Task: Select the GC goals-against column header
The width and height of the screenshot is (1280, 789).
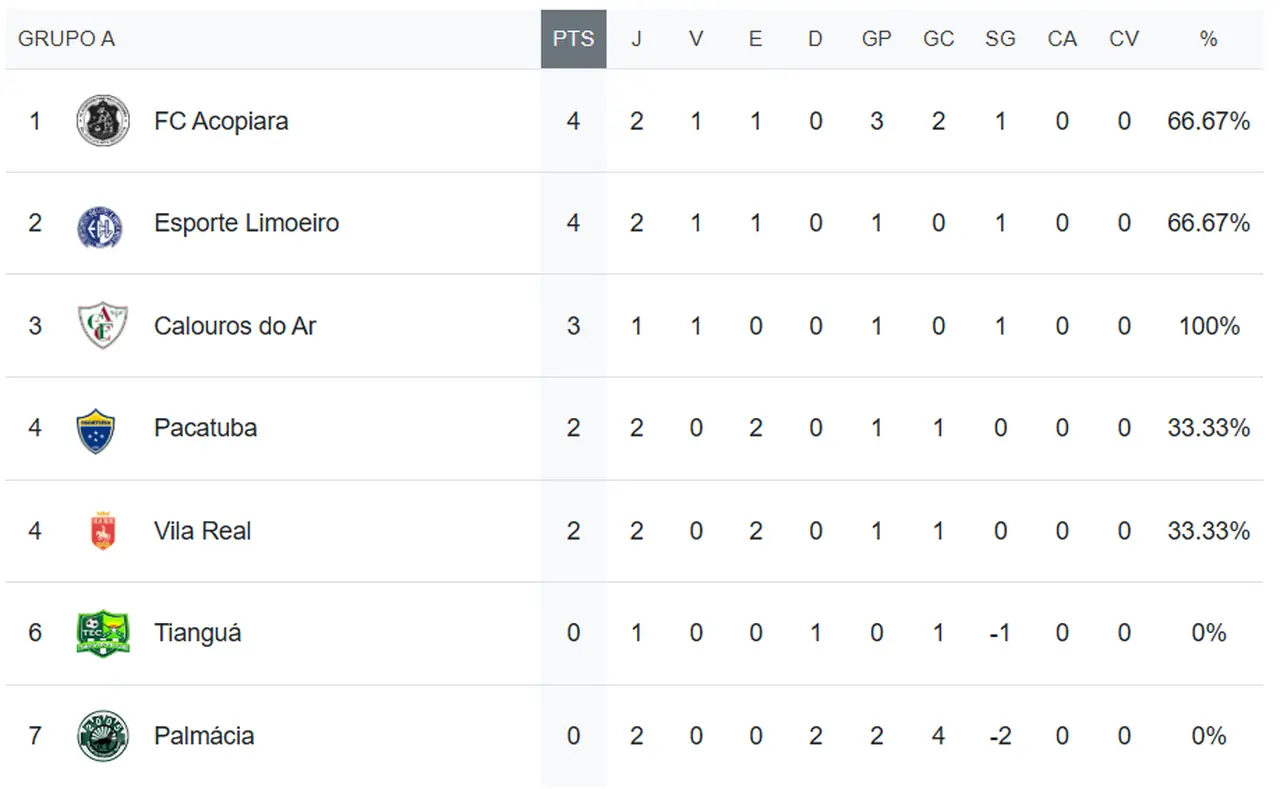Action: [x=938, y=39]
